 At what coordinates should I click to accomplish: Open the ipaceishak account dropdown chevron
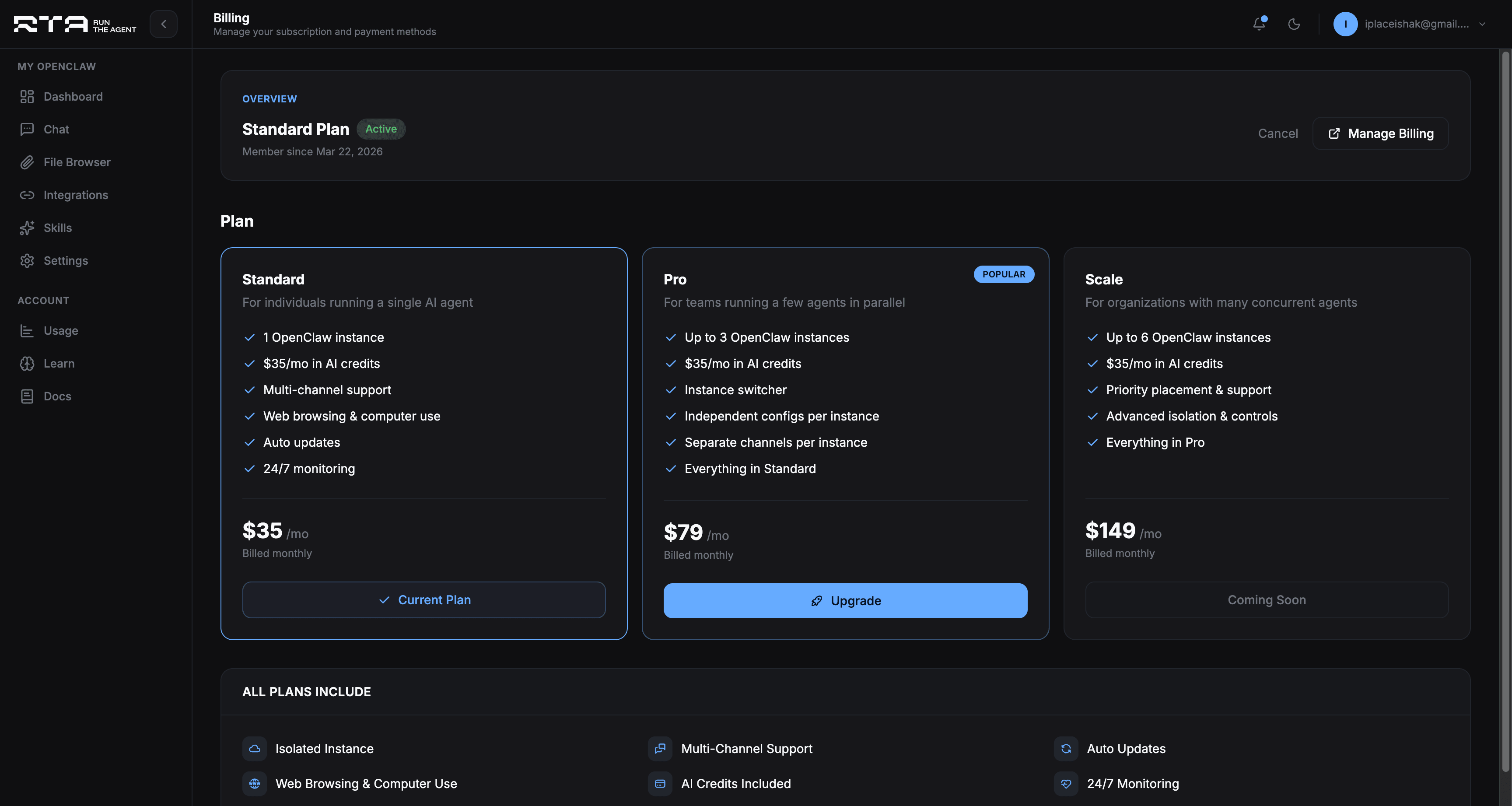coord(1482,24)
